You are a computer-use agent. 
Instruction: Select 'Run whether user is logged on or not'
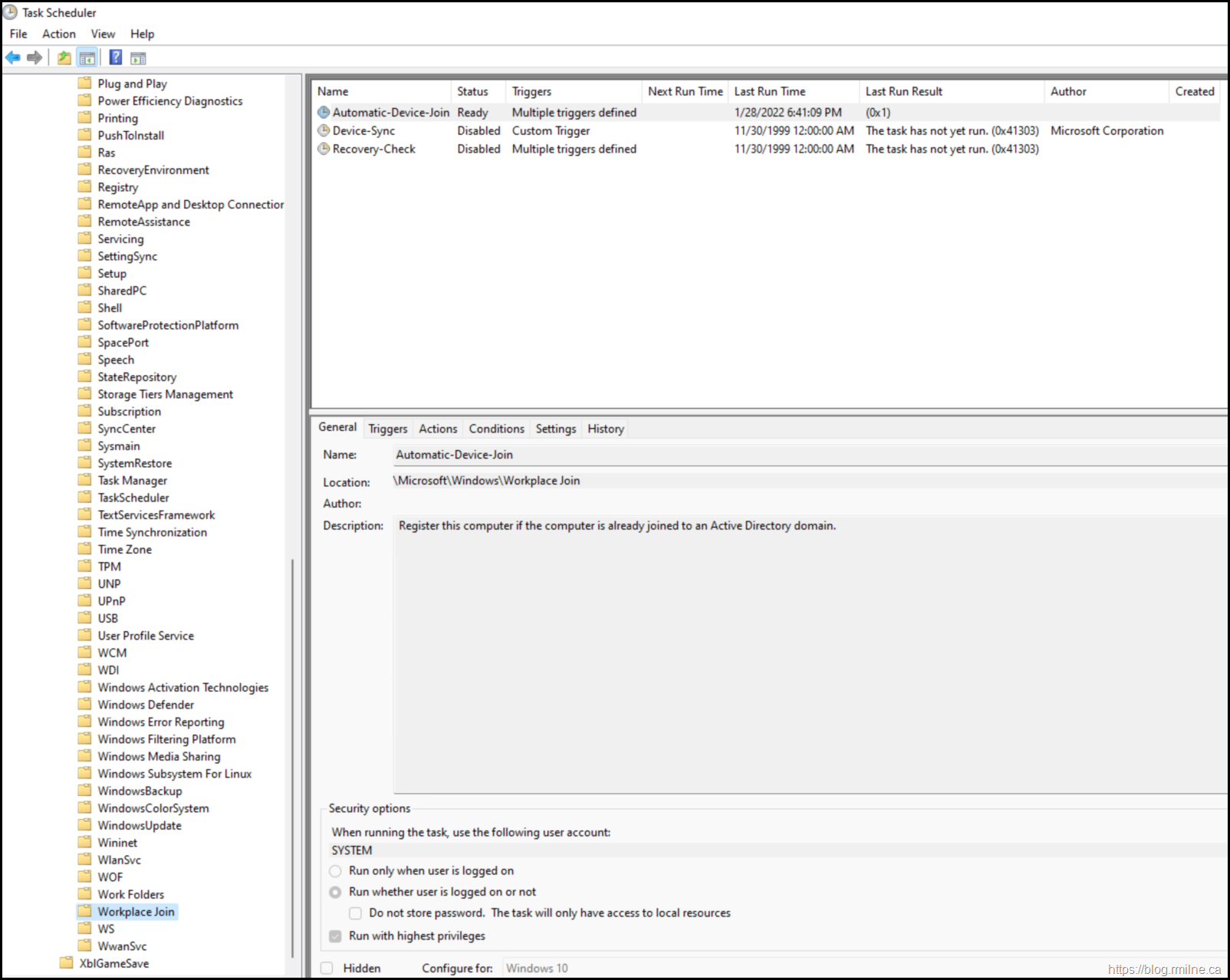pyautogui.click(x=335, y=892)
